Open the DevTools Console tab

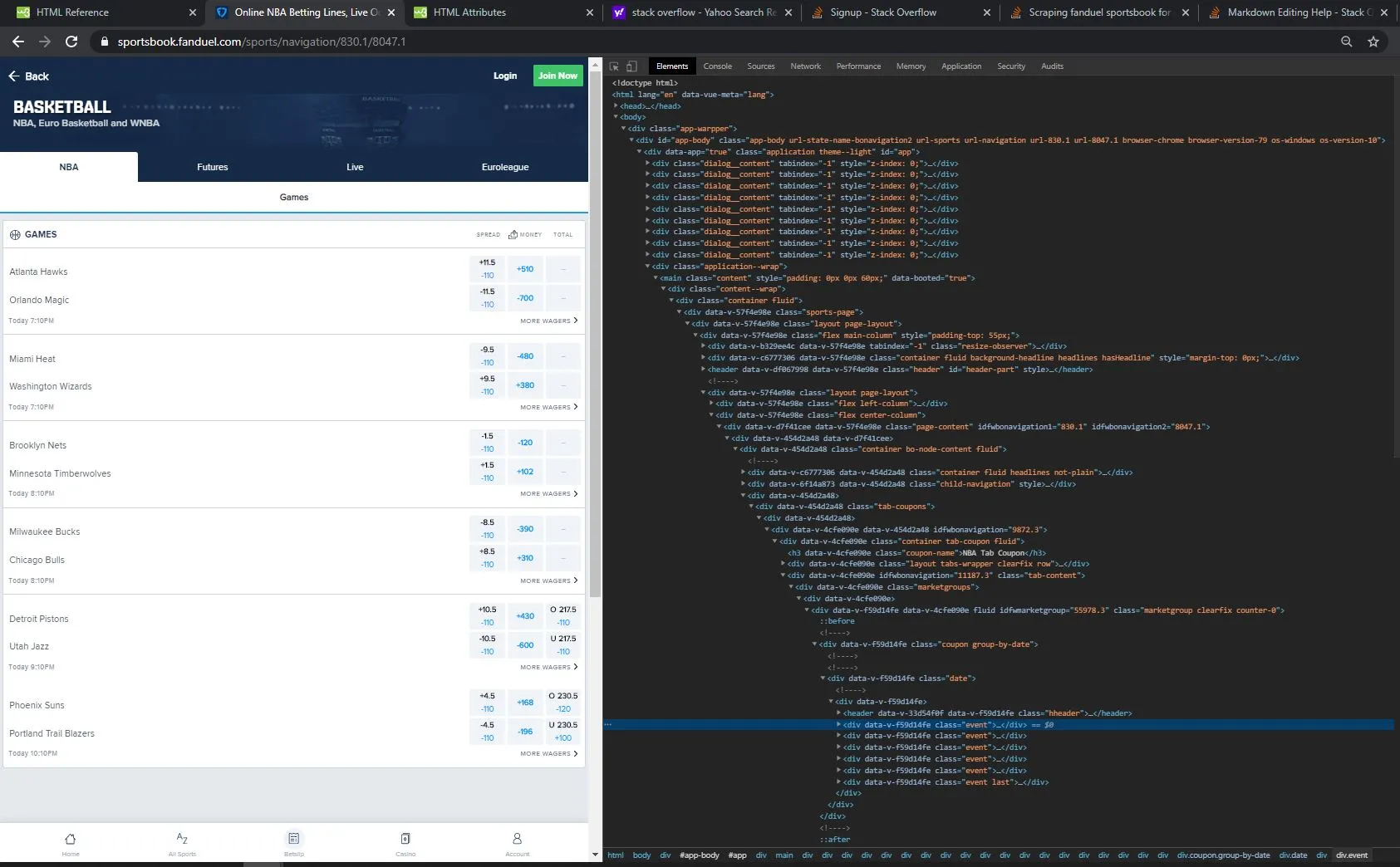click(x=718, y=66)
